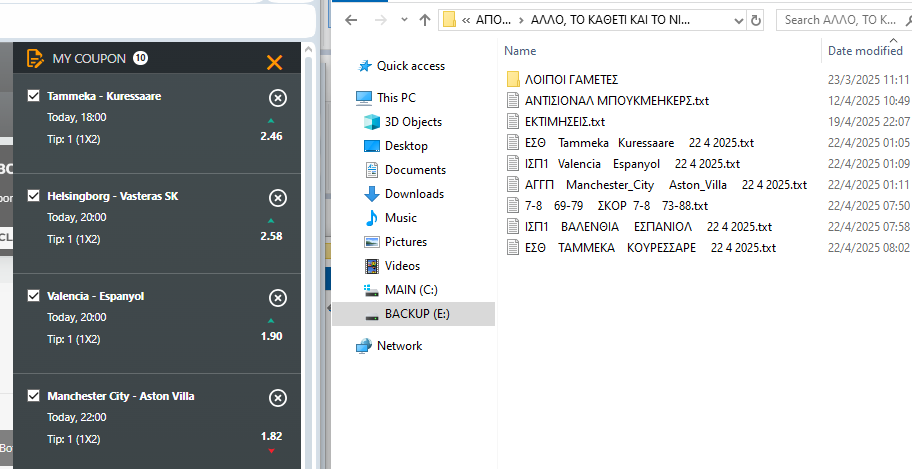Sort files by Date modified column

[865, 51]
